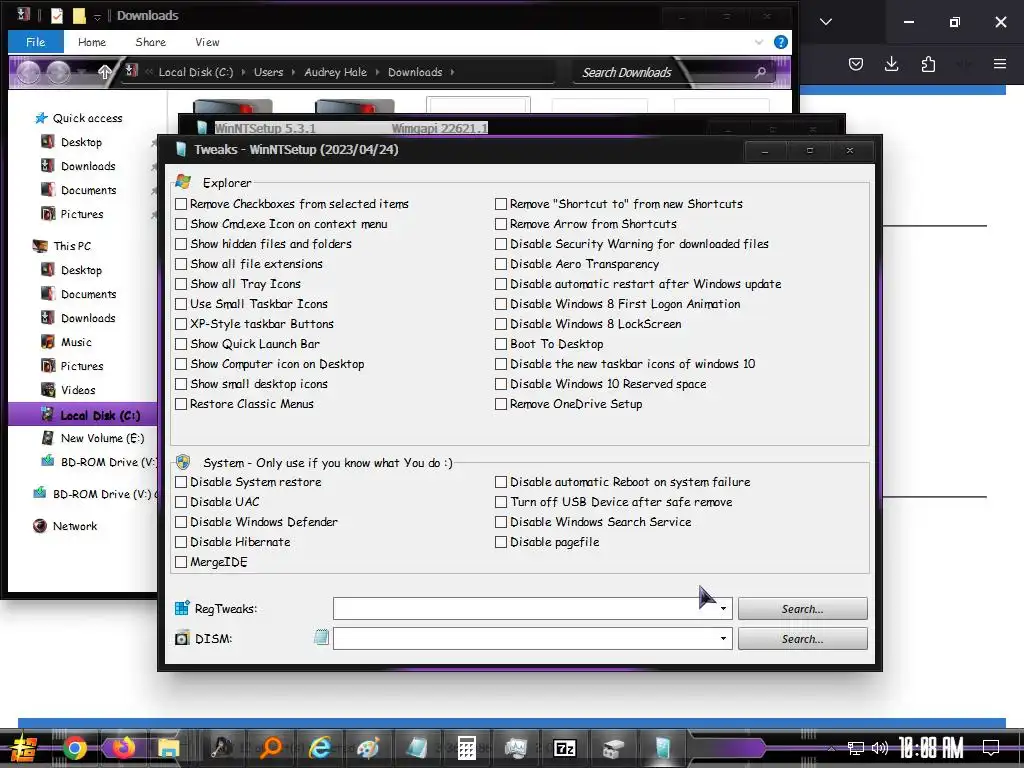Image resolution: width=1024 pixels, height=768 pixels.
Task: Open Help in the Downloads explorer window
Action: 780,42
